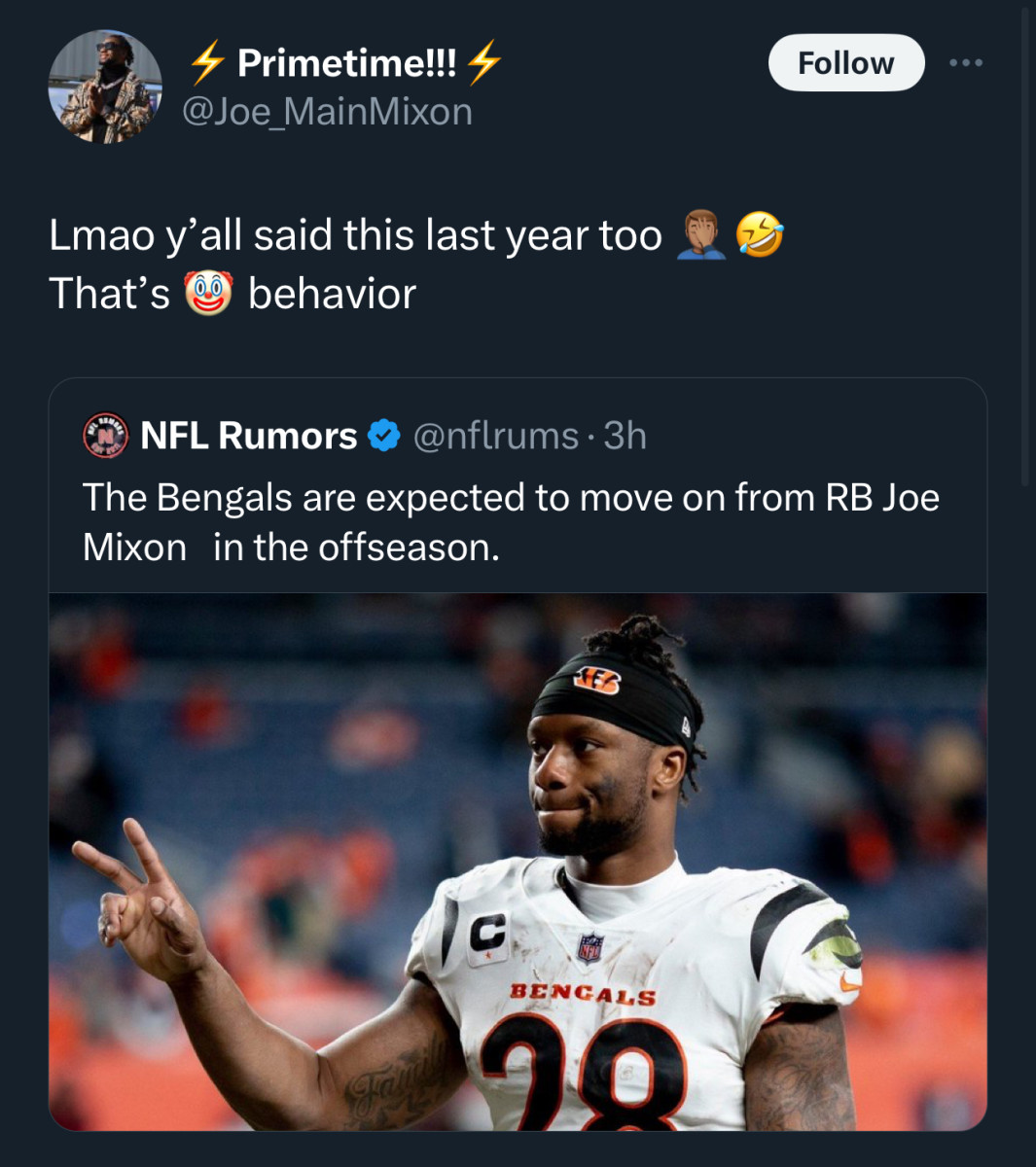Screen dimensions: 1036x1167
Task: Click the rolling laughing emoji
Action: pos(759,235)
